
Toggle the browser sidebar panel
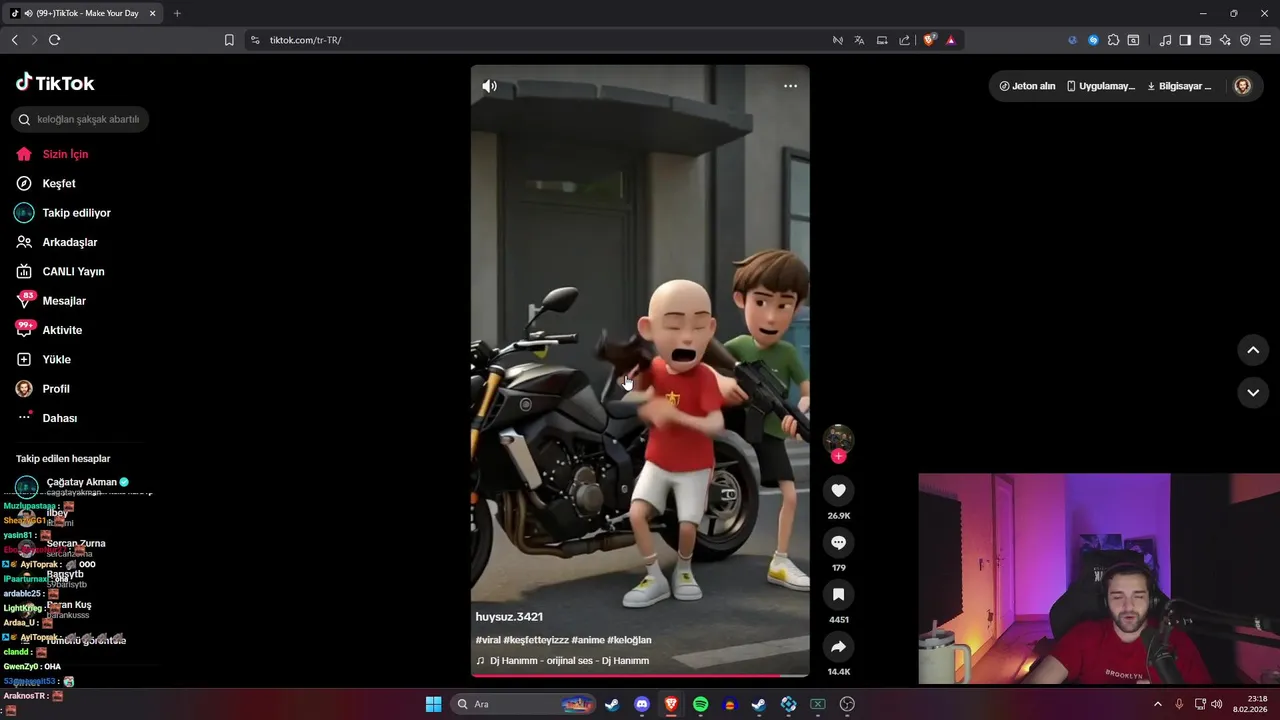tap(1185, 40)
